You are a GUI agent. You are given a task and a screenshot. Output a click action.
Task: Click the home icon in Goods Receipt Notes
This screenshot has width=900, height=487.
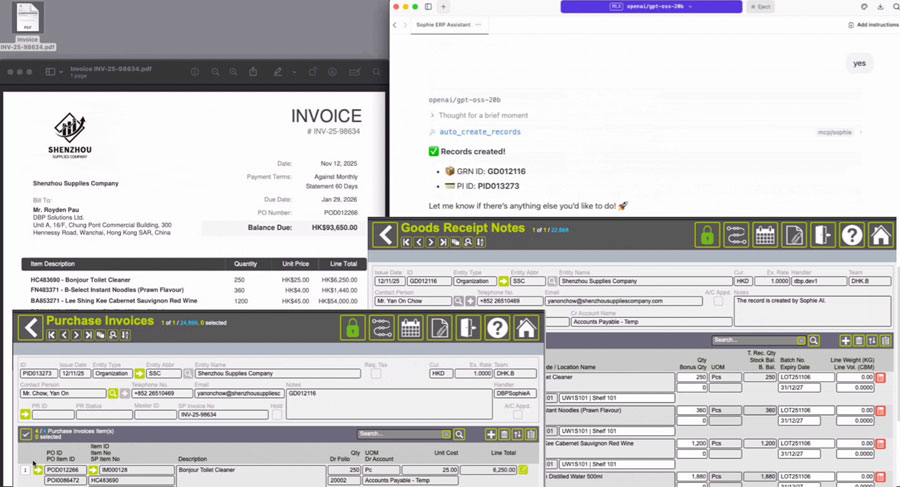pos(880,235)
